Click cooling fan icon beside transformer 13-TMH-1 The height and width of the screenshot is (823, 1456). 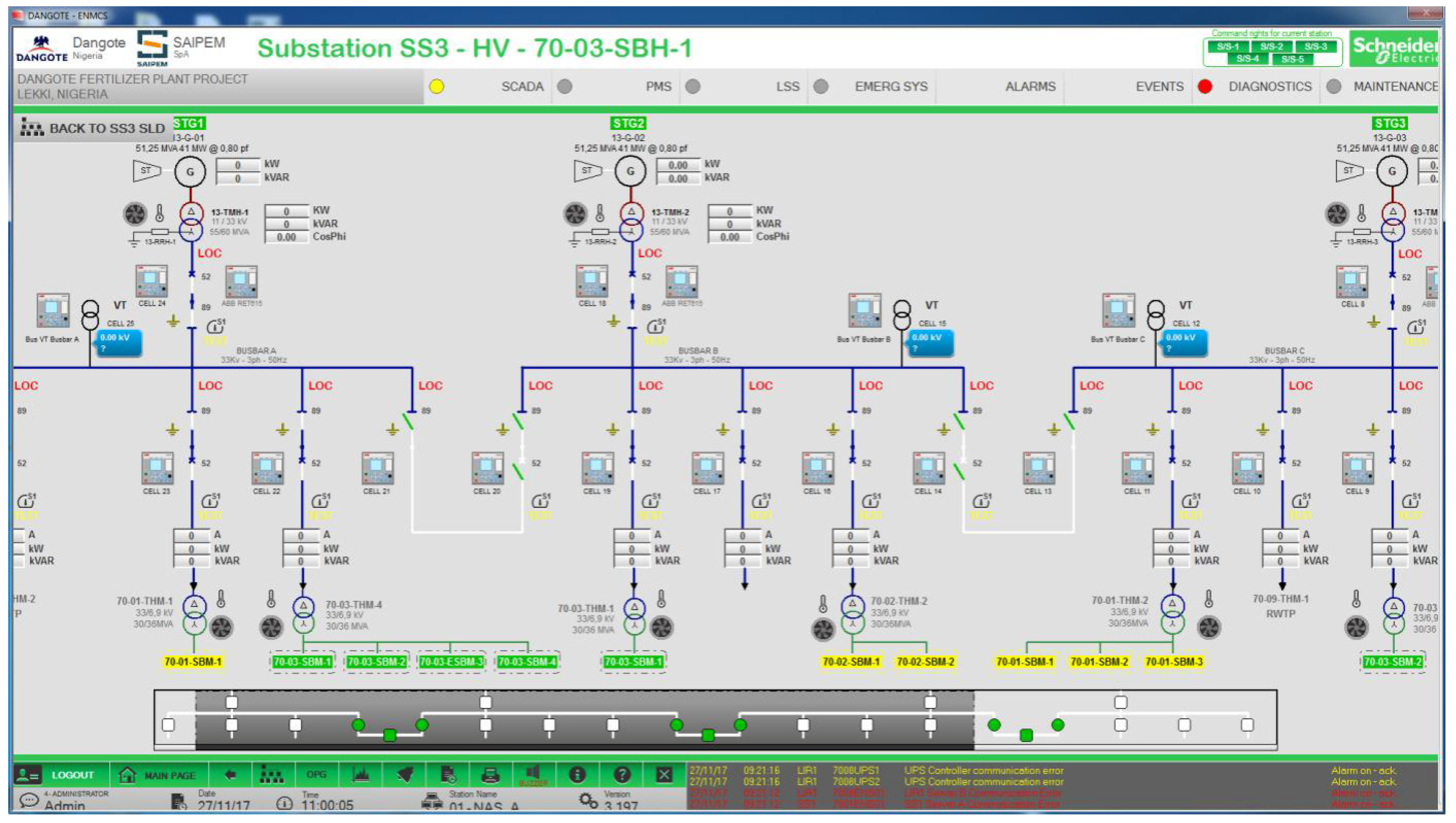click(x=135, y=214)
